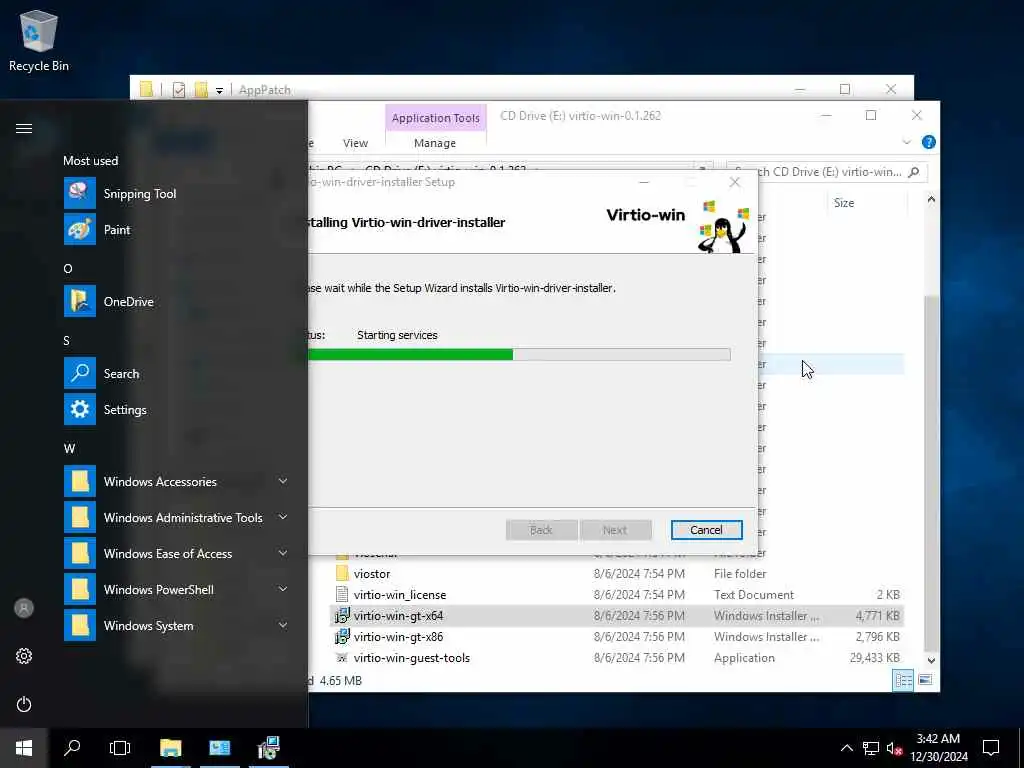The height and width of the screenshot is (768, 1024).
Task: Switch to Large icons view layout icon
Action: (925, 680)
